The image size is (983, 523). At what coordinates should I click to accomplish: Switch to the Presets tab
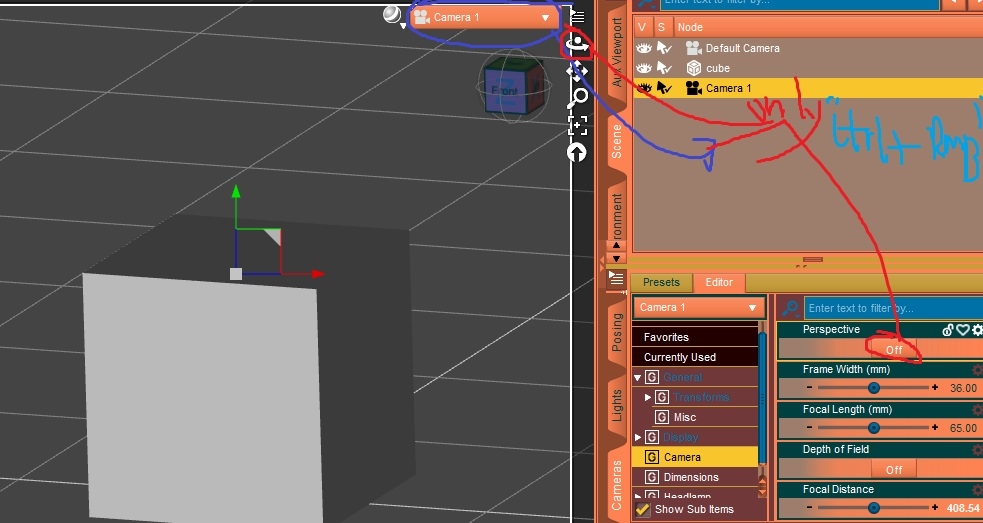pyautogui.click(x=661, y=282)
